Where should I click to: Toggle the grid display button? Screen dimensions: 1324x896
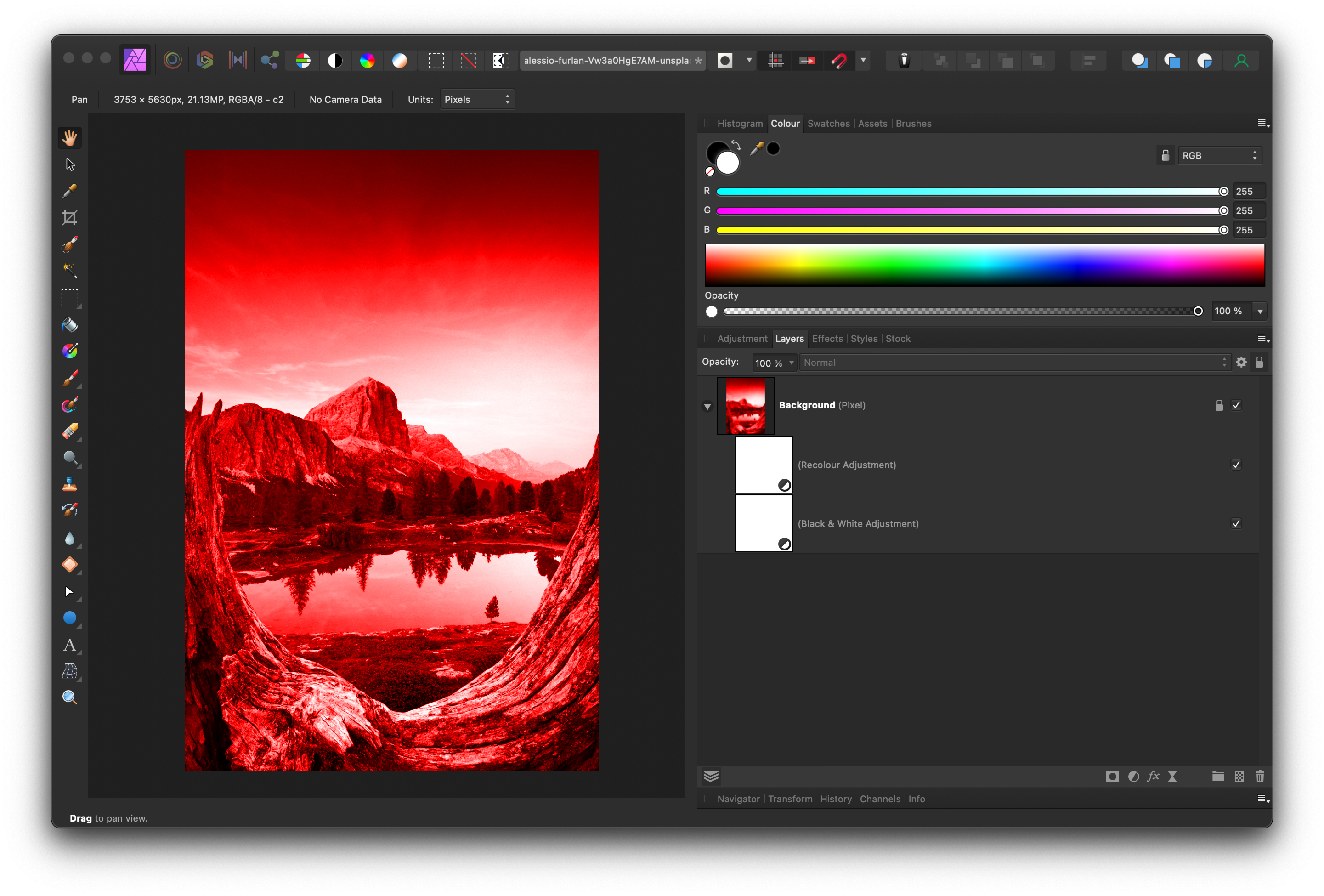click(x=775, y=60)
